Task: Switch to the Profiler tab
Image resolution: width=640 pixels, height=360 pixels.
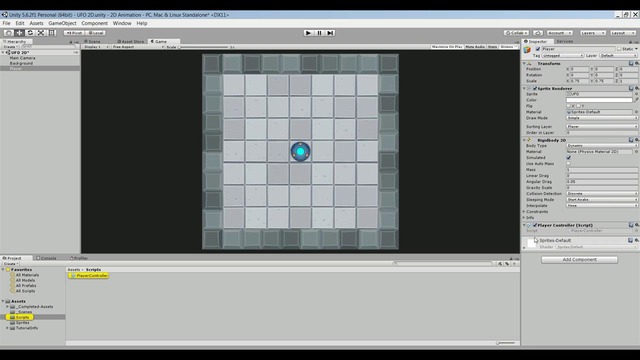Action: [x=79, y=258]
